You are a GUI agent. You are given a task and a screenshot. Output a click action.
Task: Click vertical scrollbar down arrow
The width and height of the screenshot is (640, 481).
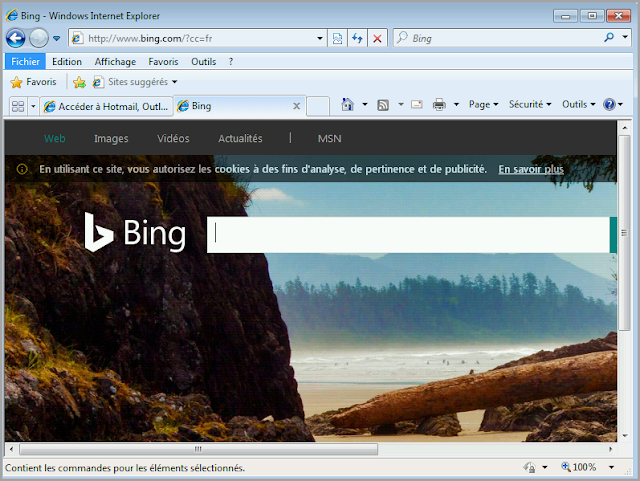click(624, 435)
